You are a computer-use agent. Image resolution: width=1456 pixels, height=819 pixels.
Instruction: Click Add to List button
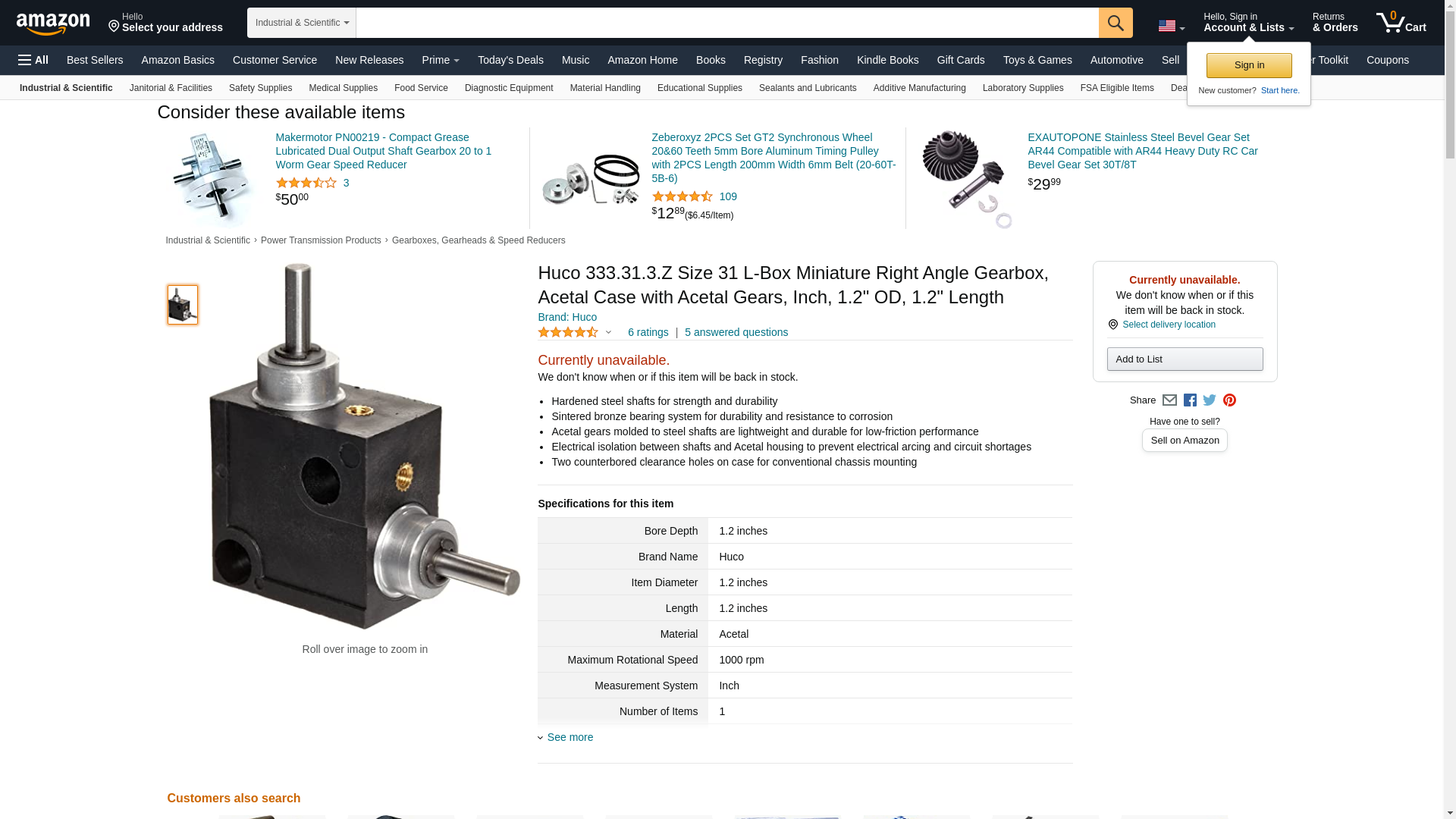1185,359
